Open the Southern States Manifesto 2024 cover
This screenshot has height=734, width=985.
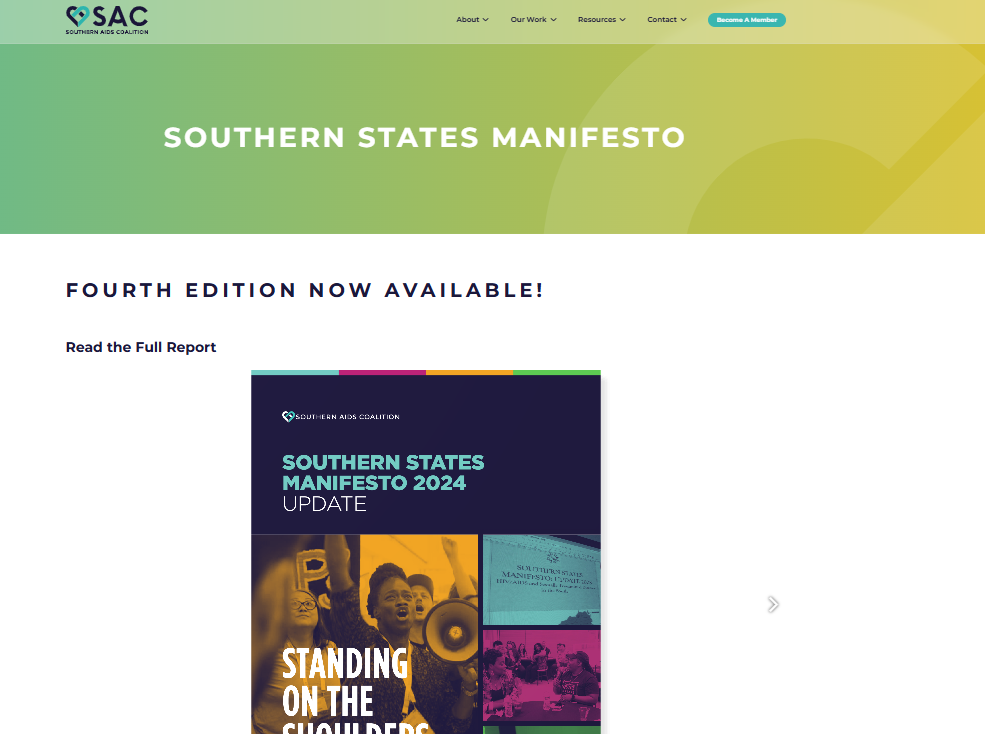coord(426,552)
